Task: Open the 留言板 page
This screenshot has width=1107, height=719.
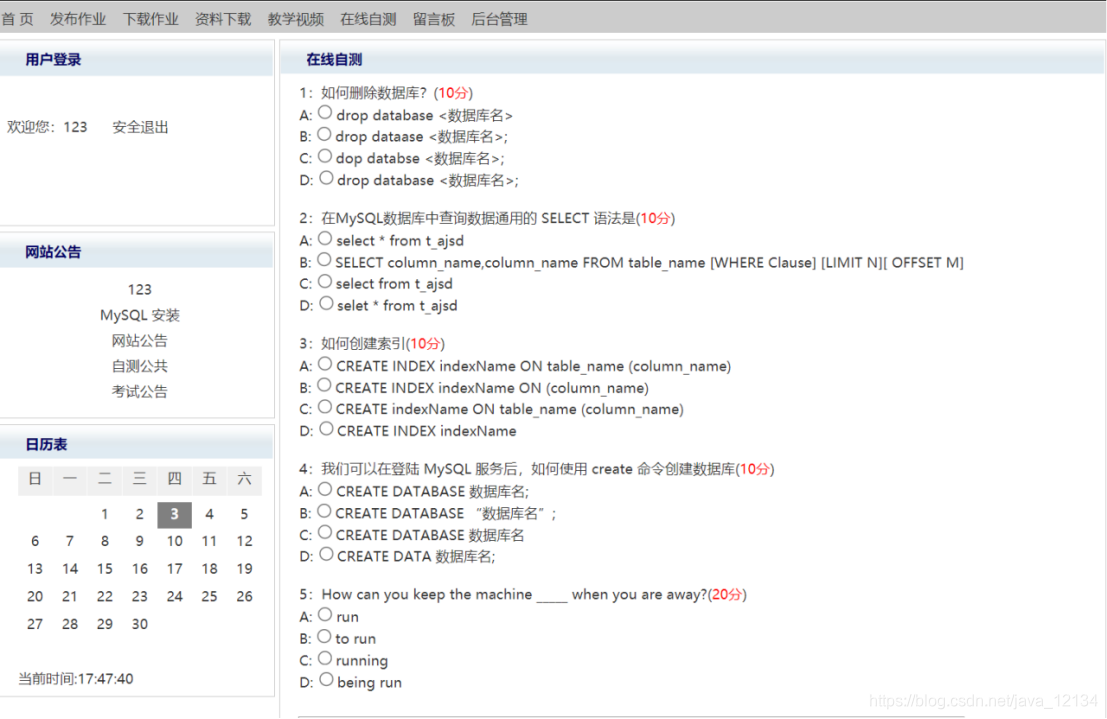Action: (434, 19)
